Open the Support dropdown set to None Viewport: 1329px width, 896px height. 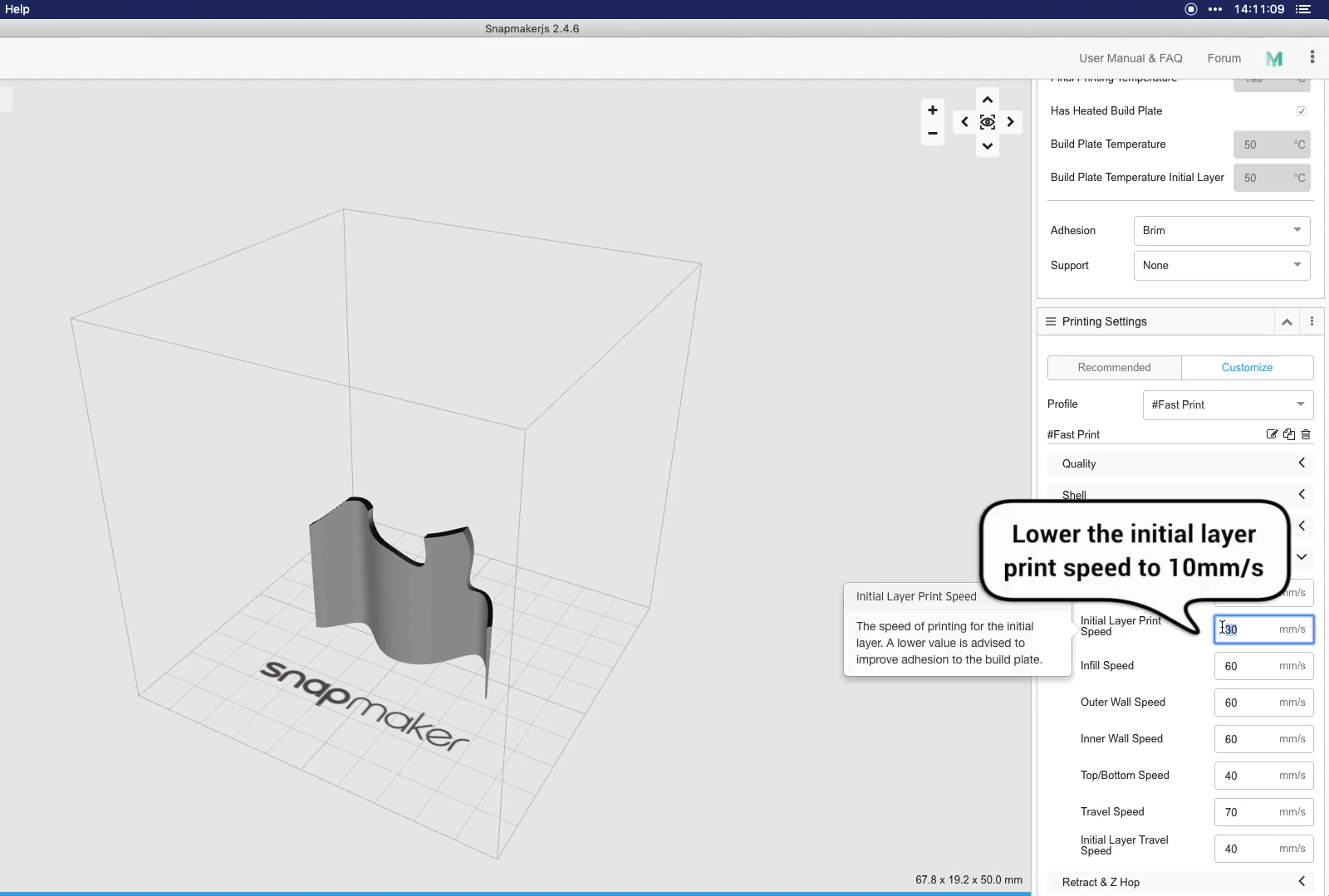1221,265
